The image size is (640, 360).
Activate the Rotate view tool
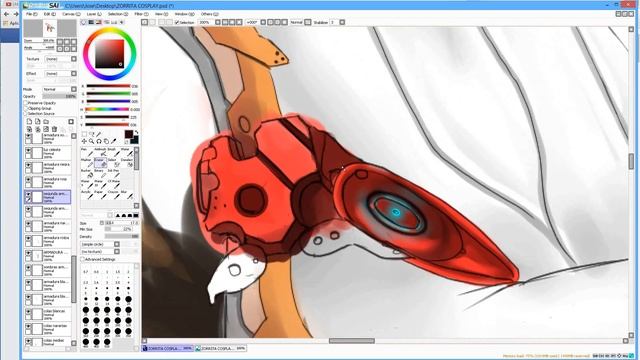[x=99, y=141]
